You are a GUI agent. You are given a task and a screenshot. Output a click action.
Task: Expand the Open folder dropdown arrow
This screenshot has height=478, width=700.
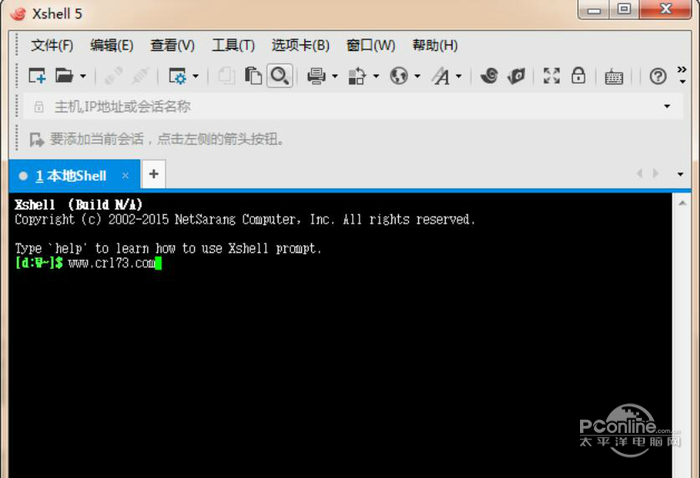click(x=83, y=76)
